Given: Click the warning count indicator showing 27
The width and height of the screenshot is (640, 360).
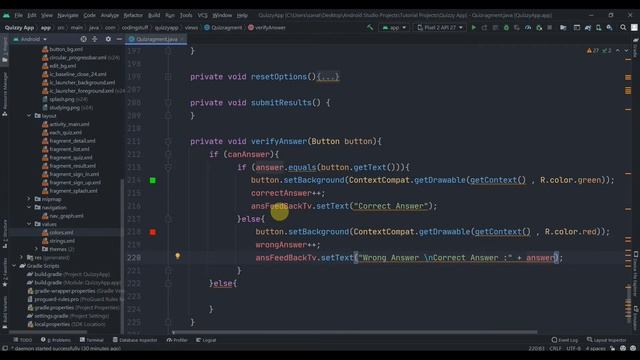Looking at the screenshot, I should tap(593, 51).
